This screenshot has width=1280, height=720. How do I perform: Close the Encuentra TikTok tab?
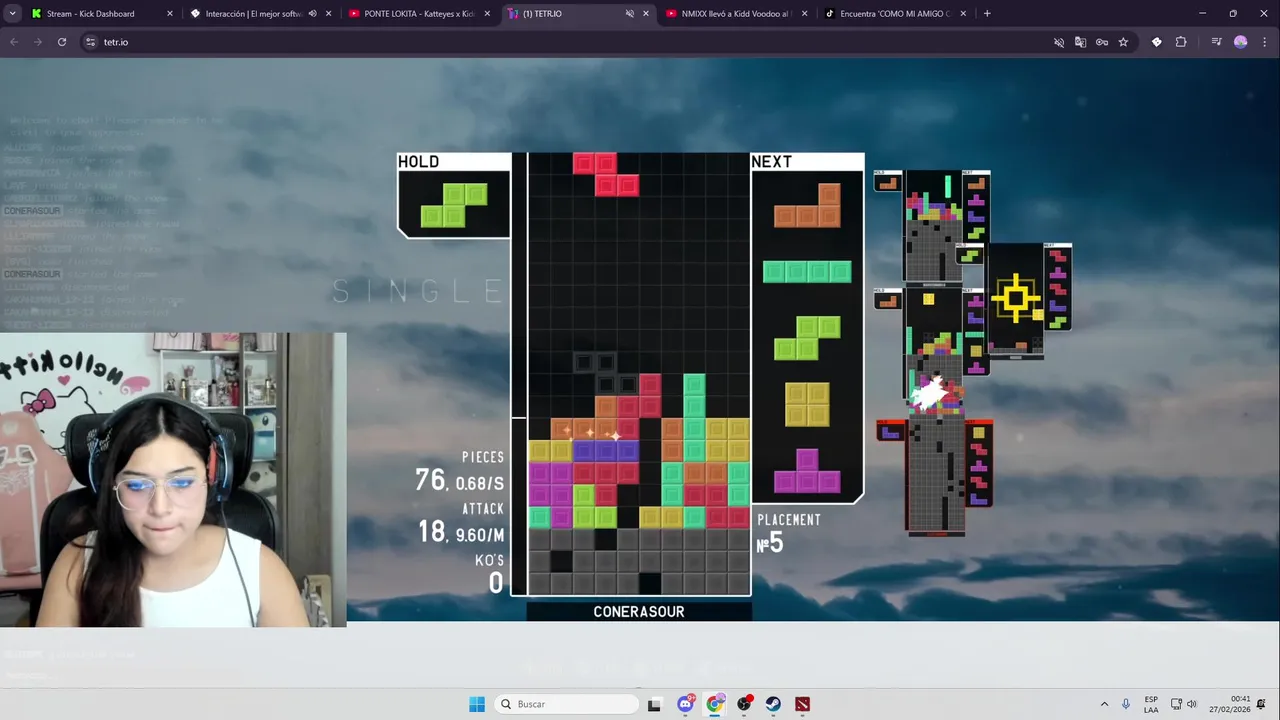(963, 14)
